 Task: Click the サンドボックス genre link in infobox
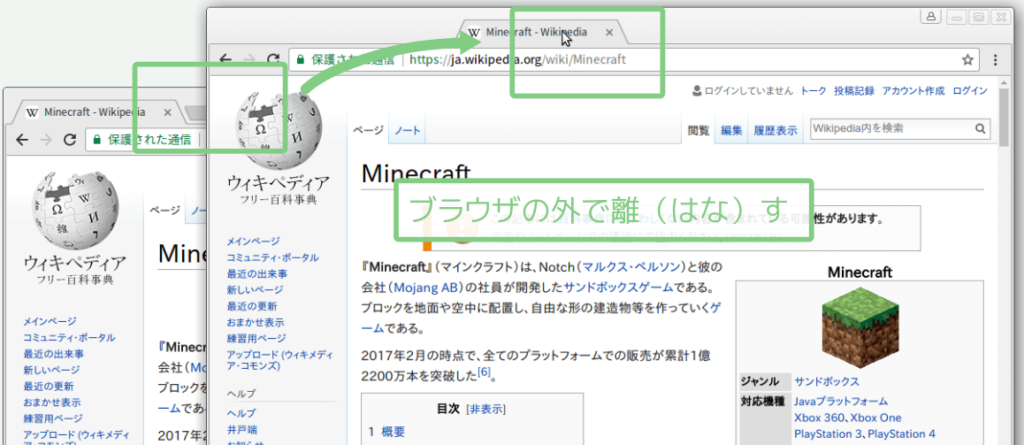827,382
